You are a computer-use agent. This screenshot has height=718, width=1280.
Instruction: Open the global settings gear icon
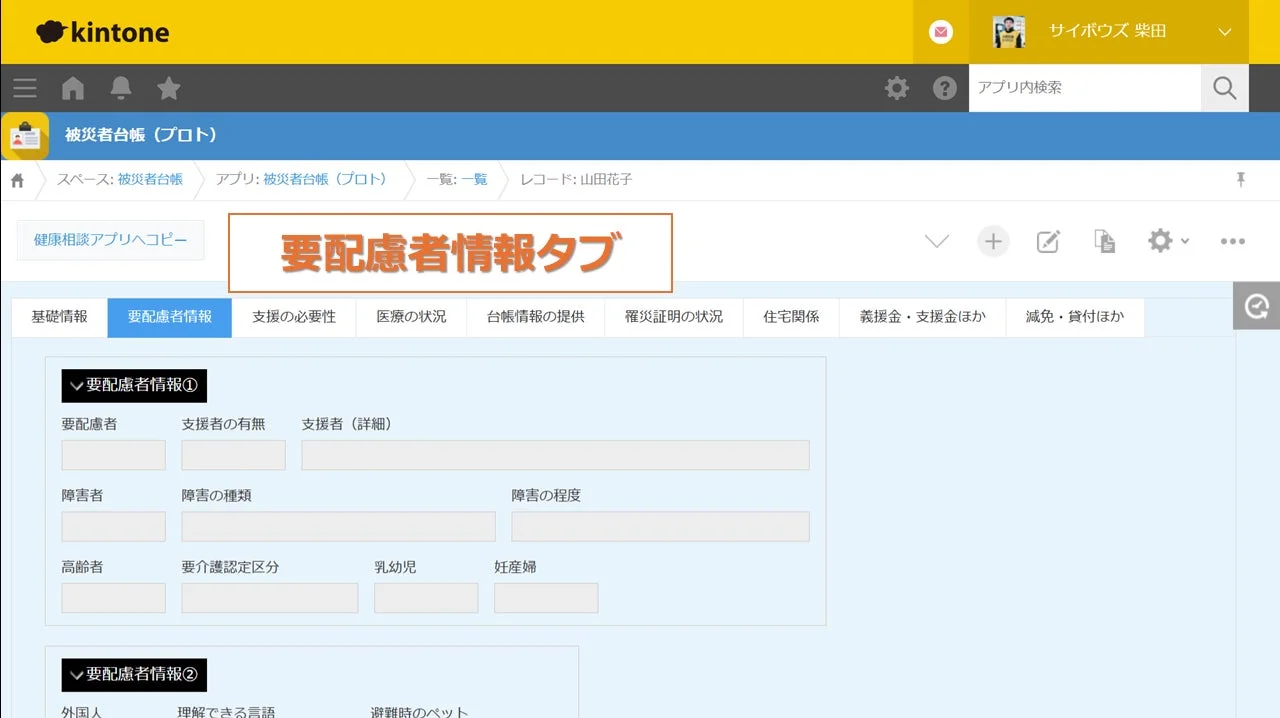896,88
